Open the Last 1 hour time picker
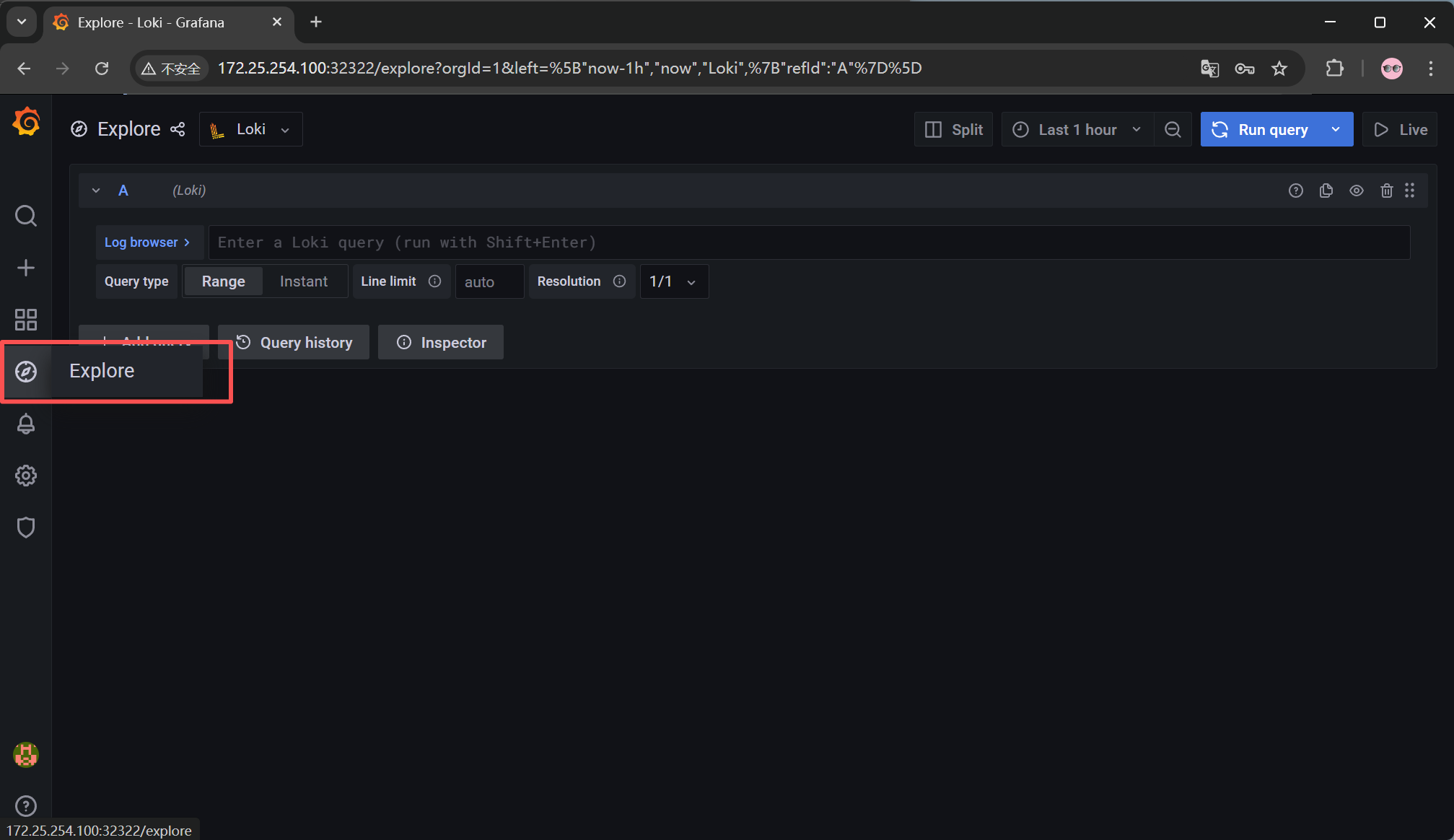This screenshot has height=840, width=1454. click(x=1077, y=129)
